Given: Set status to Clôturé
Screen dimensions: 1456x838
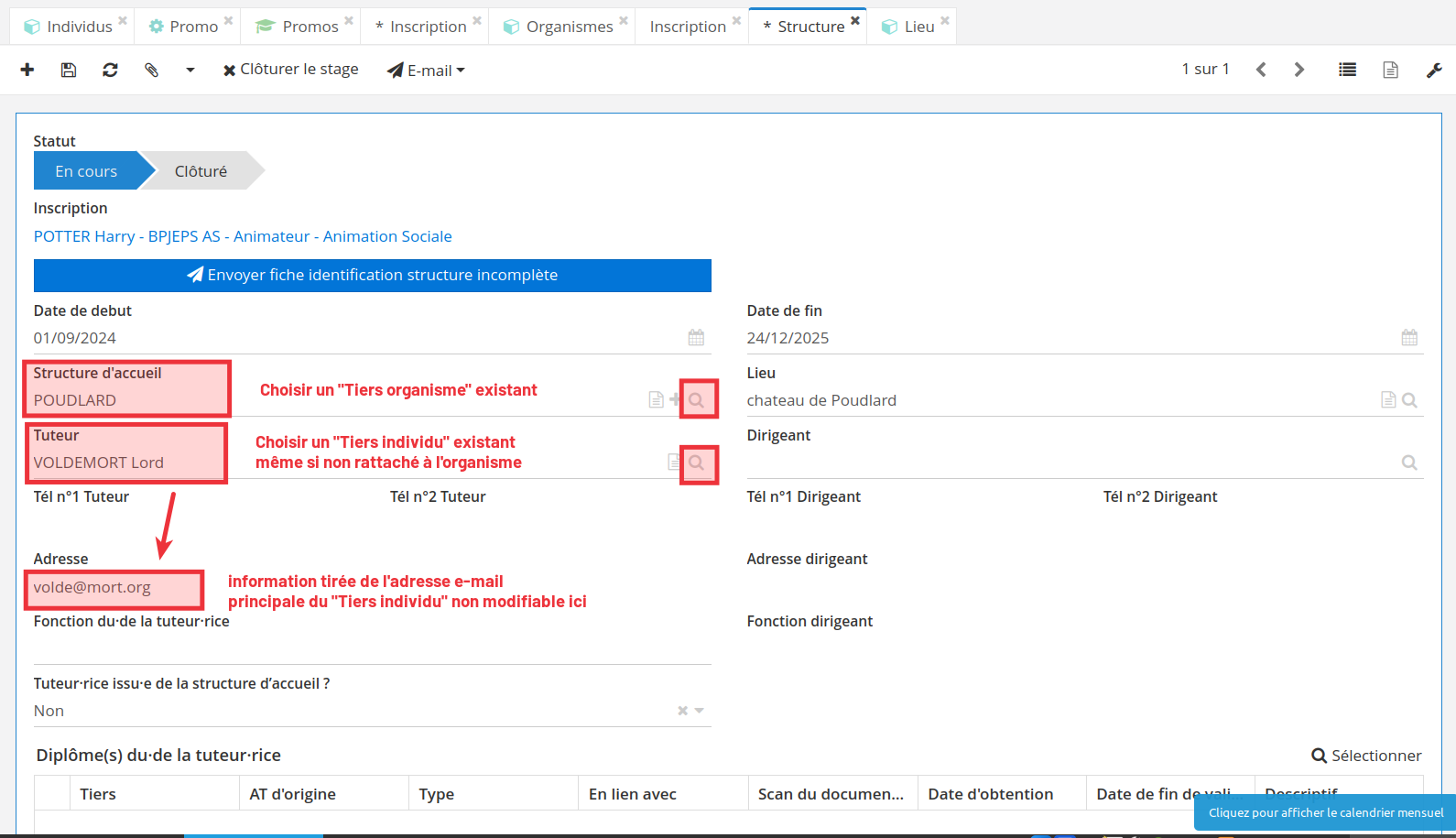Looking at the screenshot, I should 201,171.
